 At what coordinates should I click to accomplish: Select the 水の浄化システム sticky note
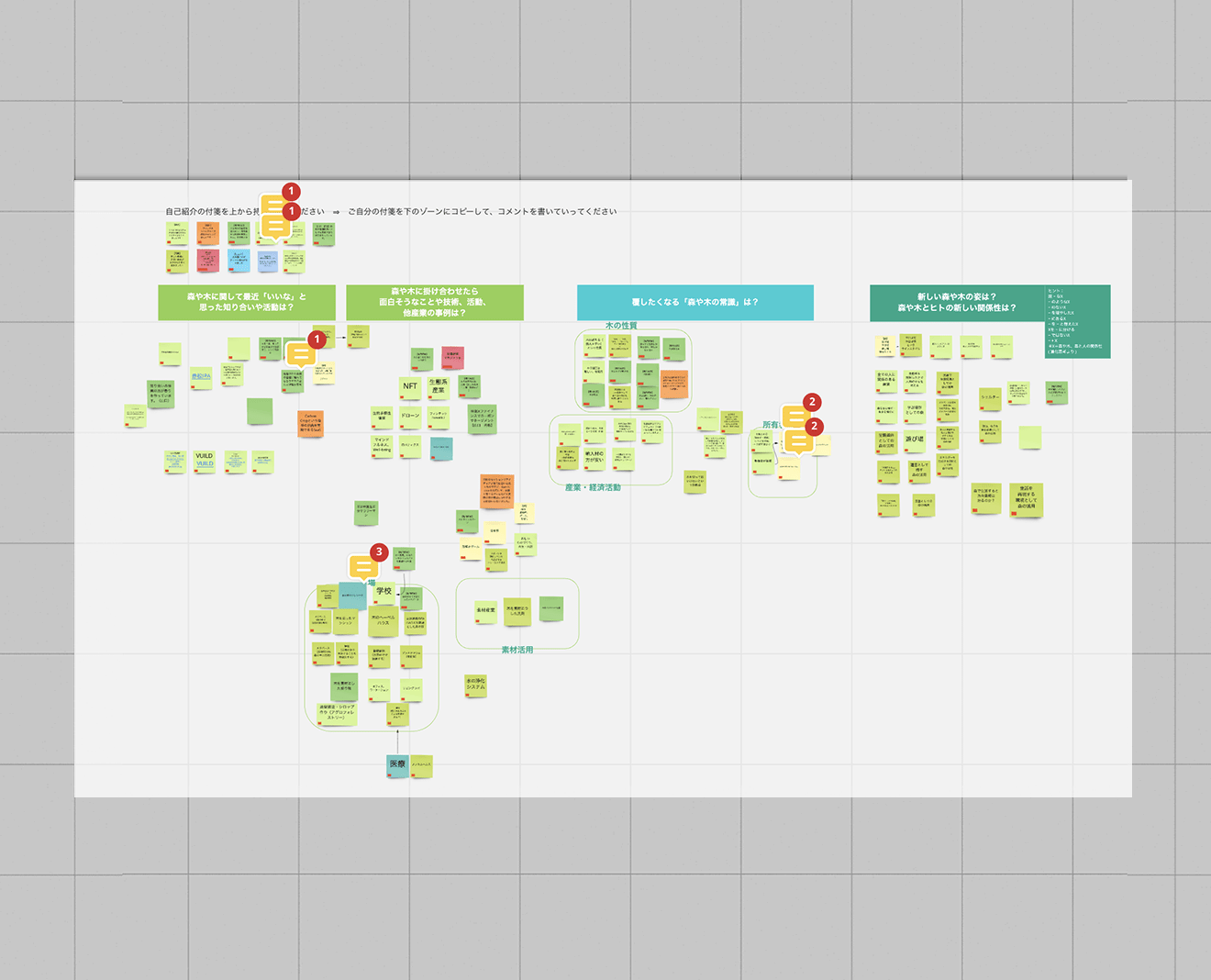pos(475,685)
